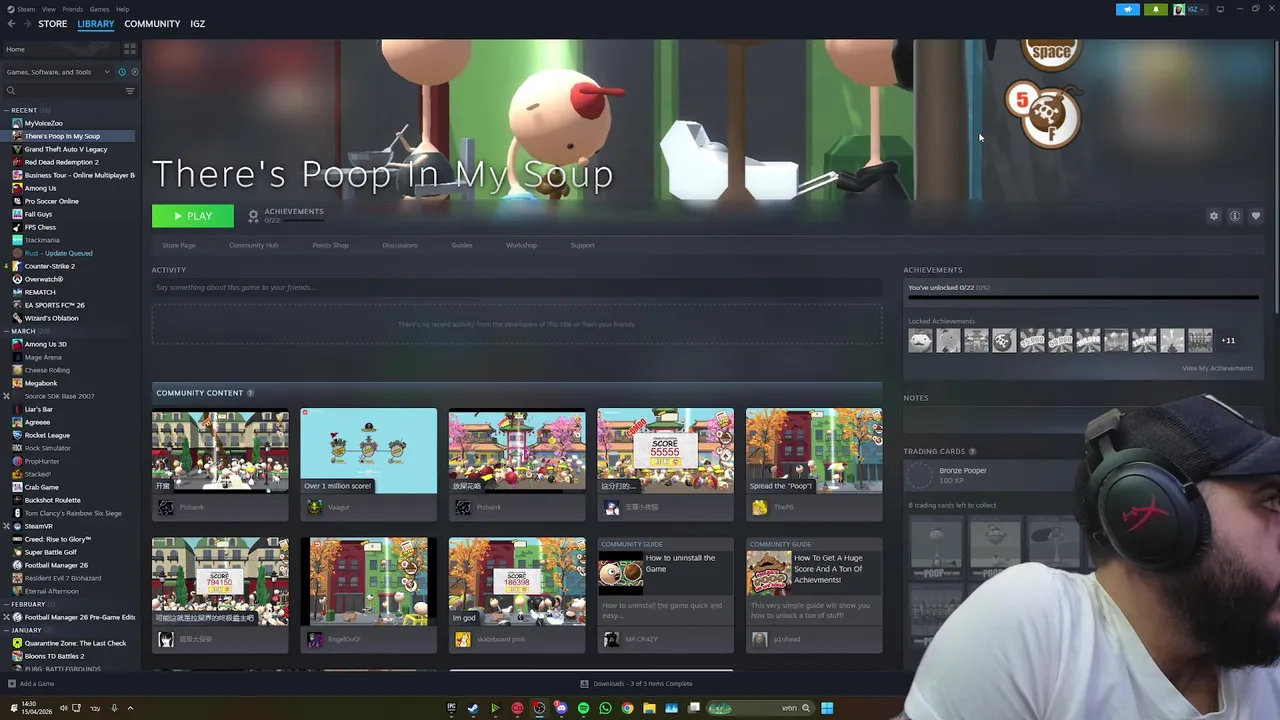The width and height of the screenshot is (1280, 720).
Task: Open the IGZ profile tab
Action: click(197, 24)
